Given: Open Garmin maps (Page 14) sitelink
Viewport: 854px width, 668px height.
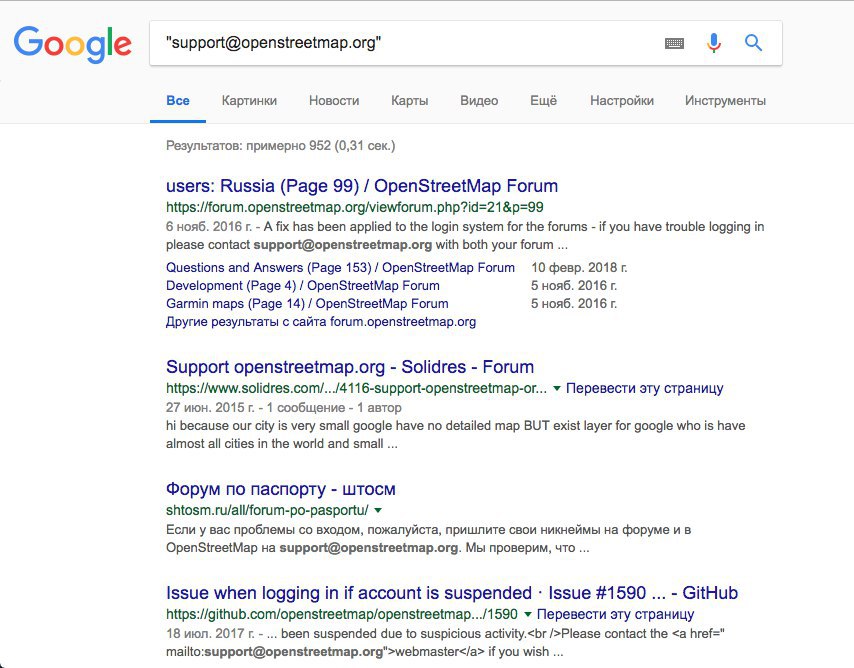Looking at the screenshot, I should 307,303.
